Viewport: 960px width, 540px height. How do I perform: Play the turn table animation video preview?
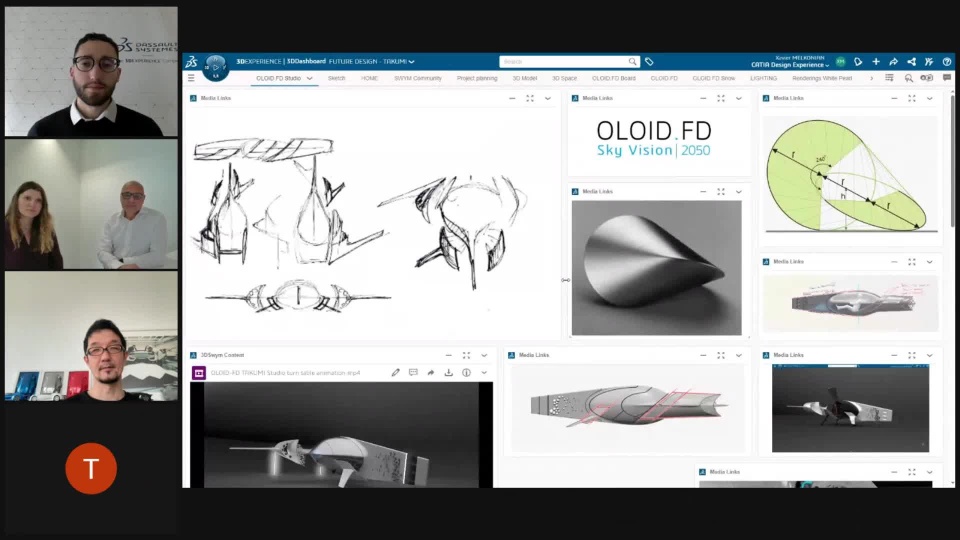pyautogui.click(x=341, y=435)
